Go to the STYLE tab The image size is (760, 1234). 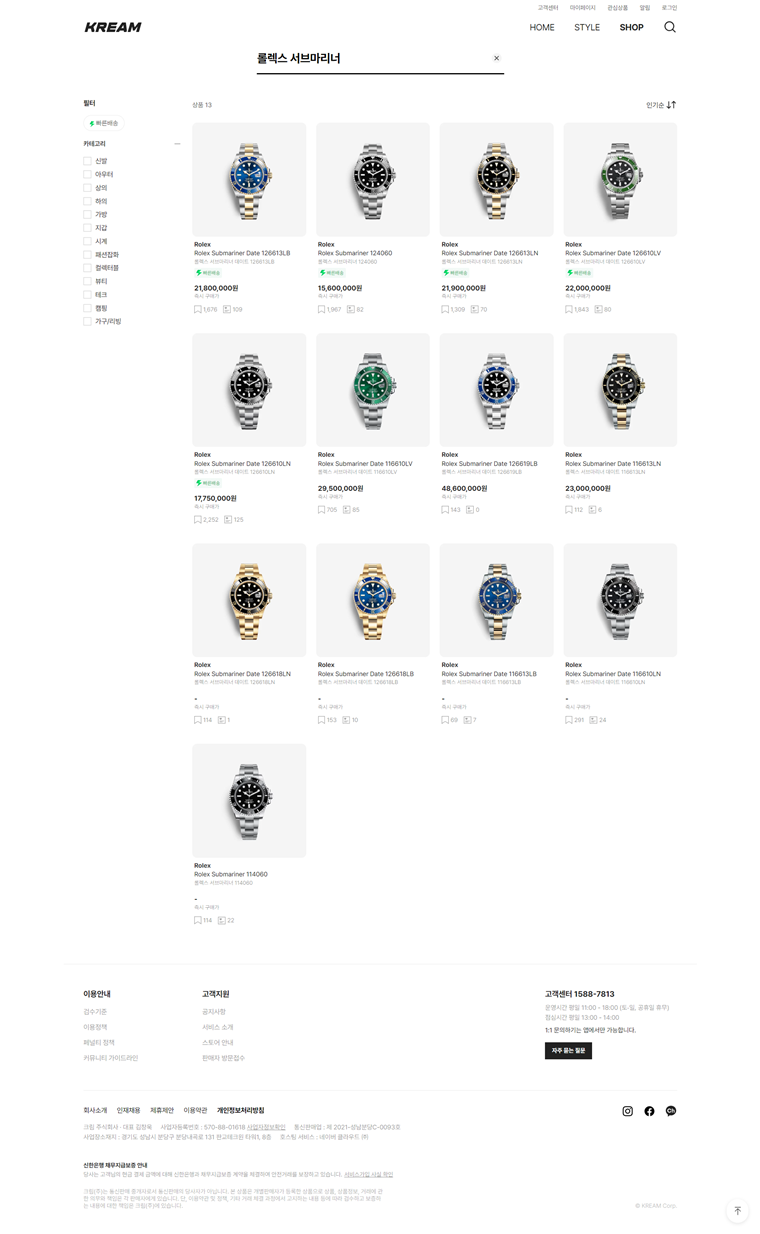click(x=587, y=27)
